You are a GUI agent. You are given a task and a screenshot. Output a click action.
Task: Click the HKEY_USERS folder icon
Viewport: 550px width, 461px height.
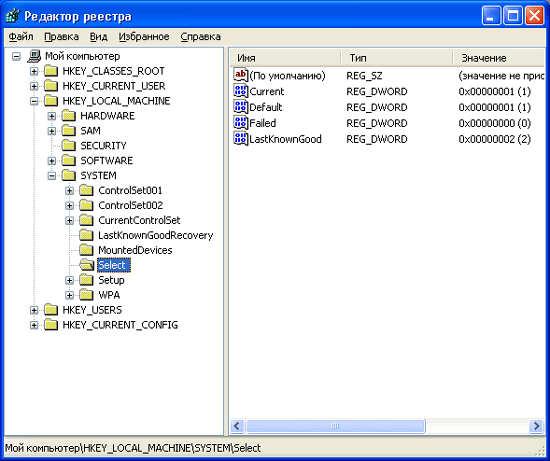click(x=51, y=310)
